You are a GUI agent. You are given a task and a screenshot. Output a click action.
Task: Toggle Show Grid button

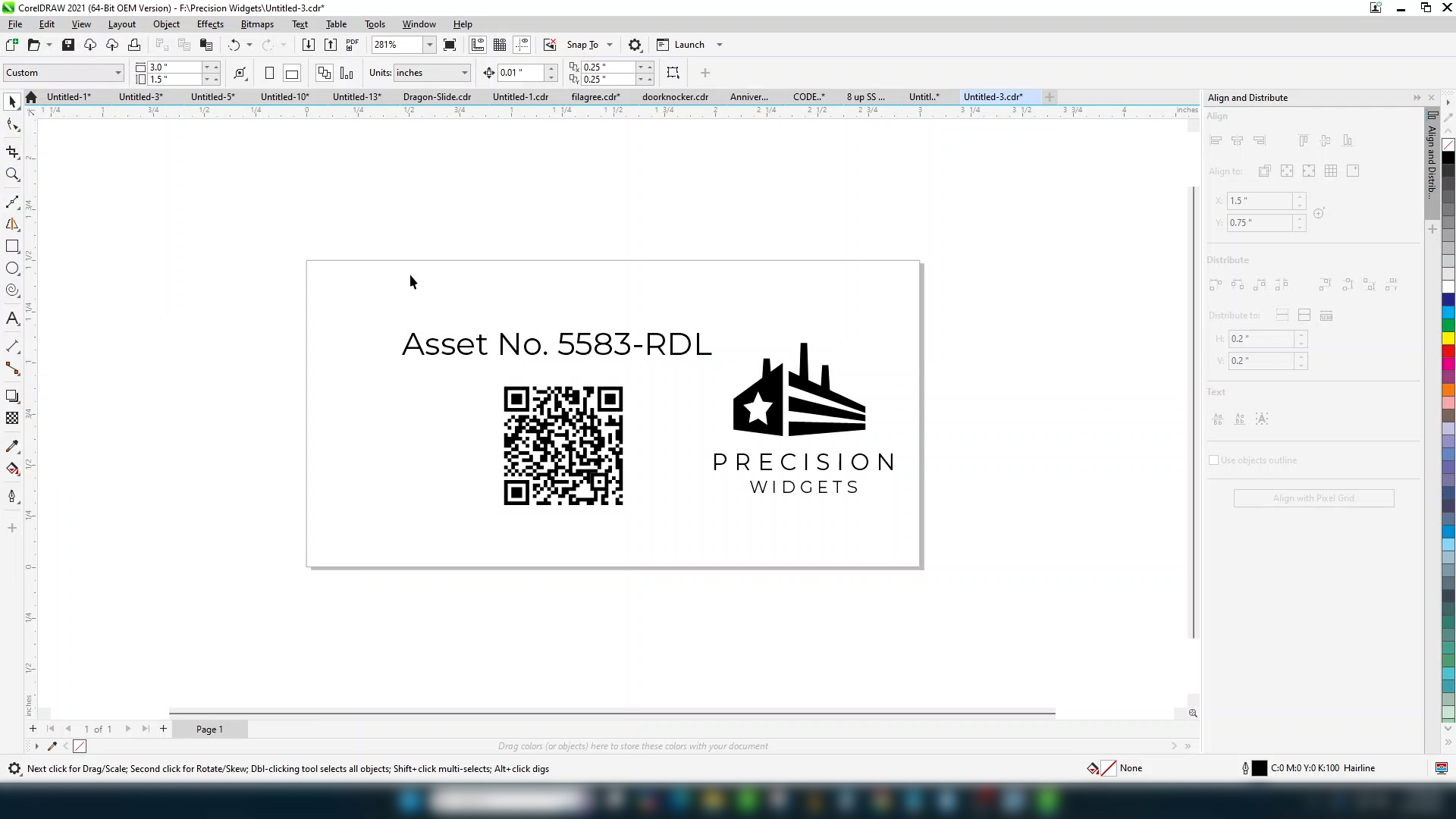click(500, 45)
